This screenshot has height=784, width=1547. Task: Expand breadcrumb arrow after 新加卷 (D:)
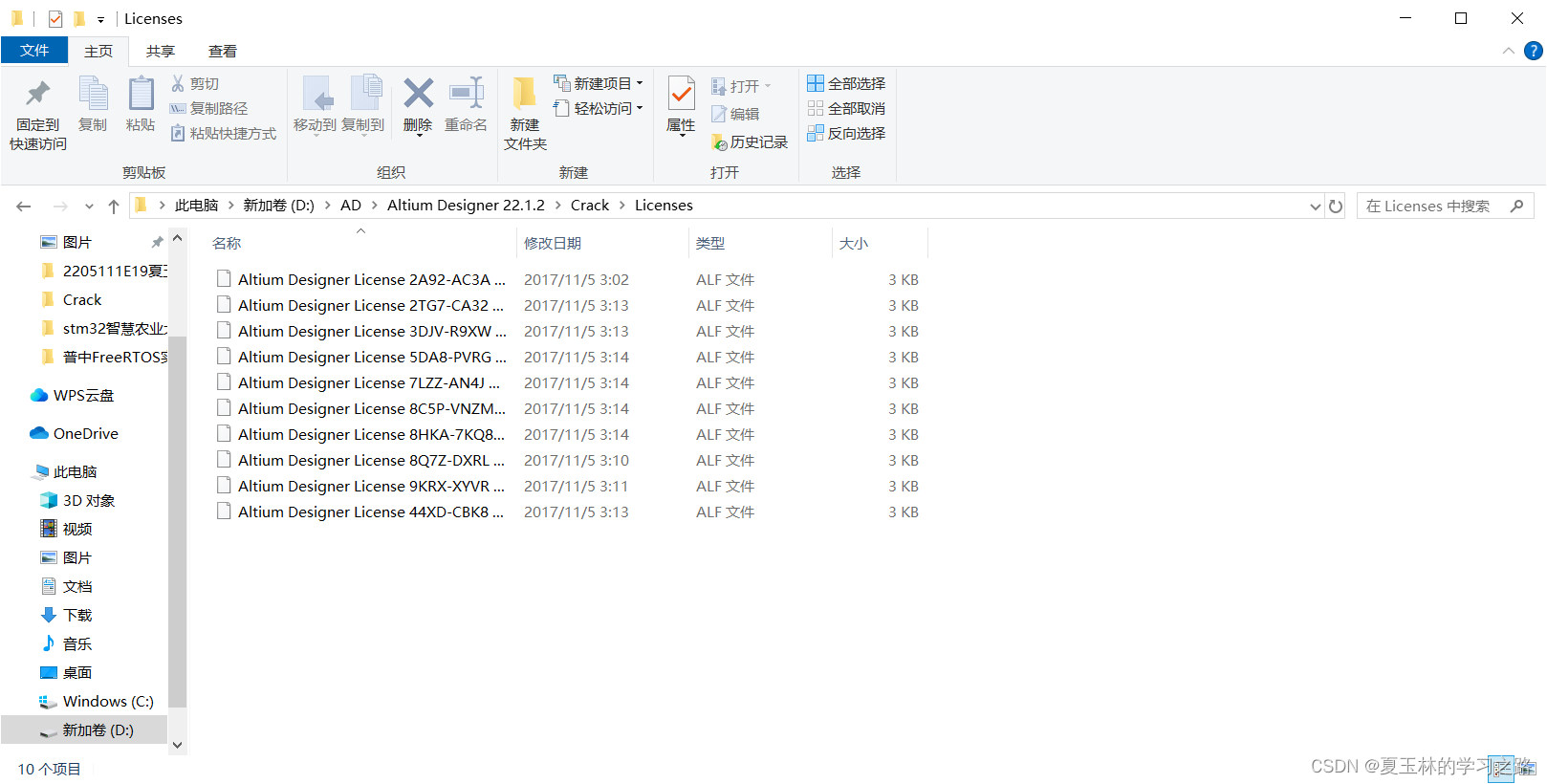328,206
